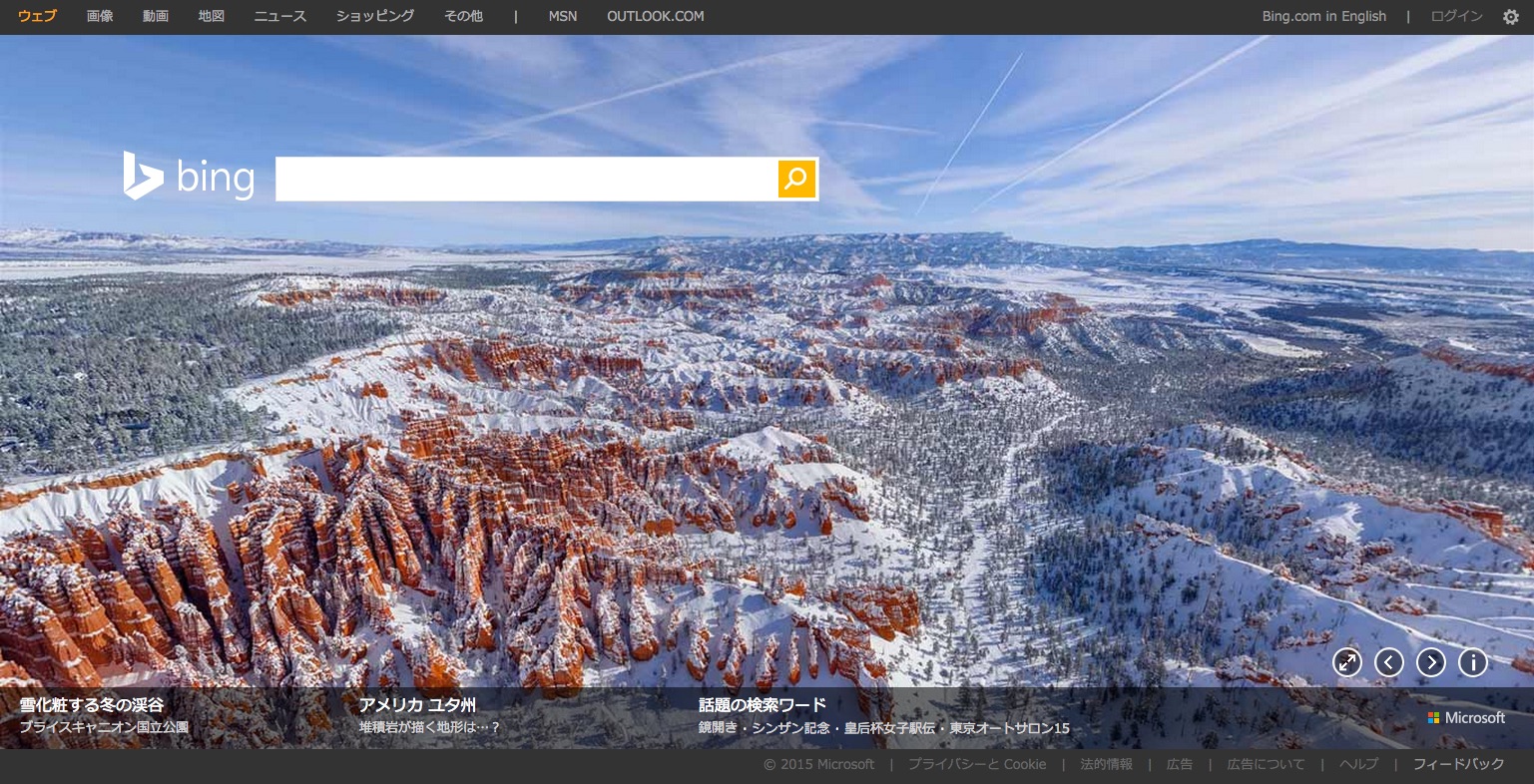Switch to Bing.com in English
This screenshot has height=784, width=1534.
1323,16
